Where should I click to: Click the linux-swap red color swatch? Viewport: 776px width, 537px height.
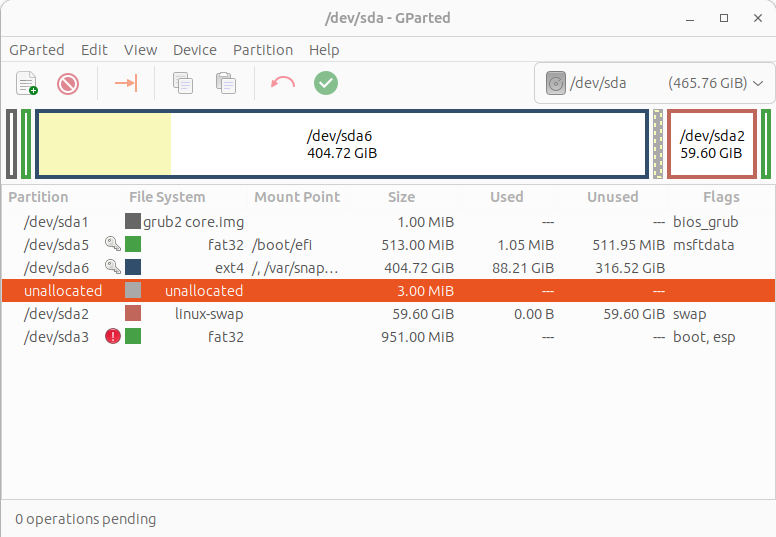pyautogui.click(x=133, y=313)
